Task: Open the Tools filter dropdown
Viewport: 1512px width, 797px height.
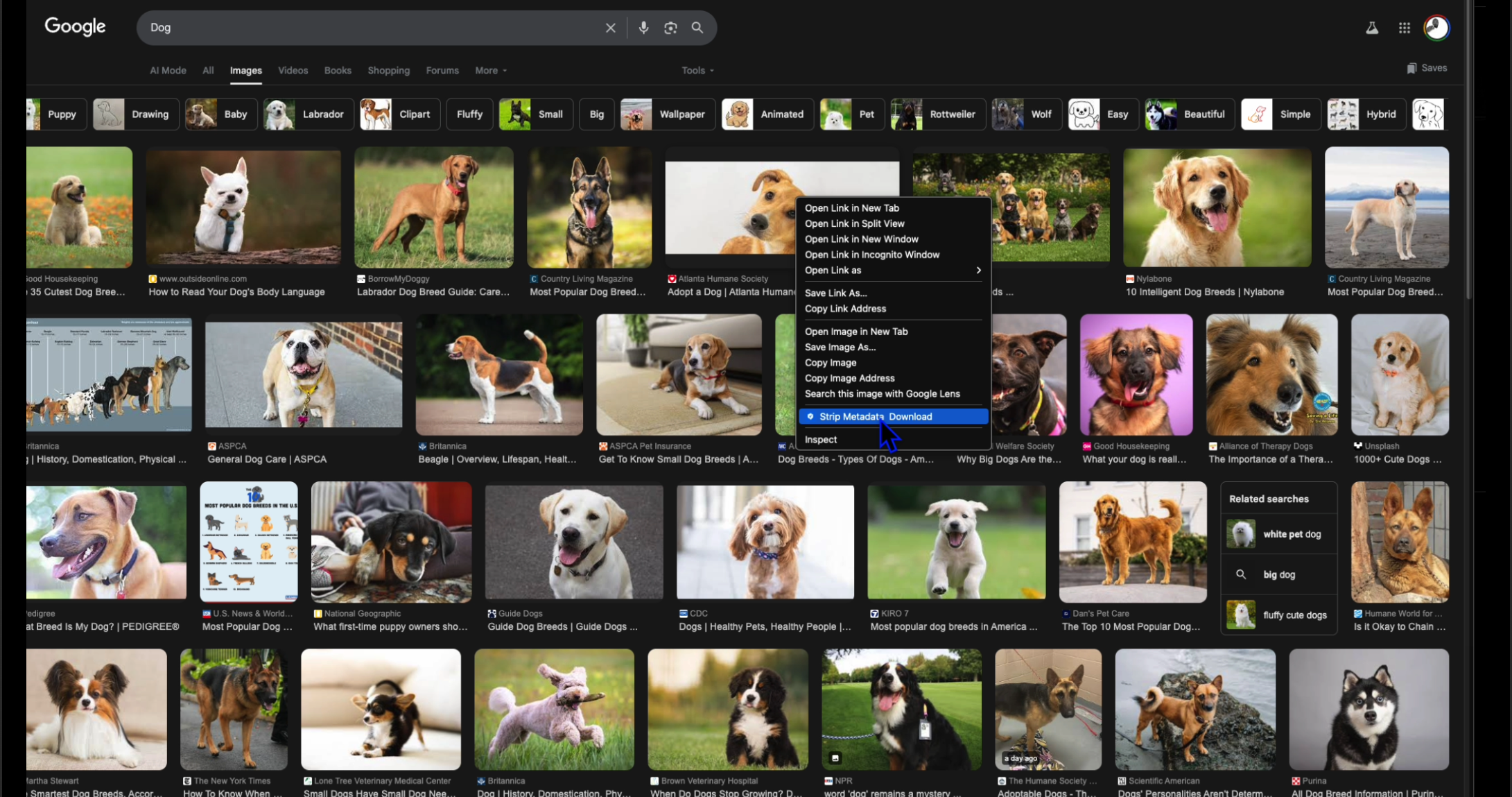Action: coord(697,71)
